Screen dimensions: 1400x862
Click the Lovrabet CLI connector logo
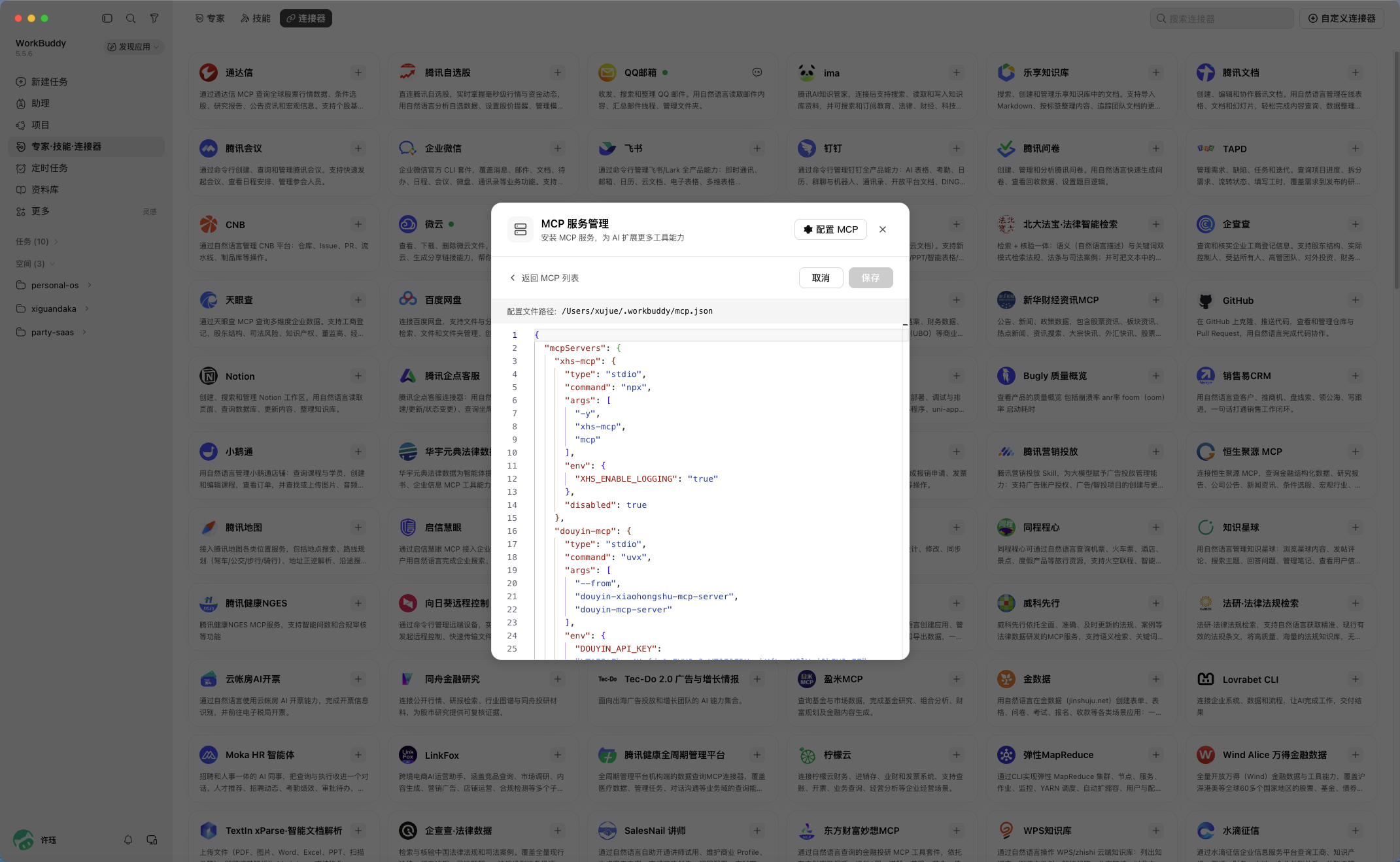coord(1206,679)
